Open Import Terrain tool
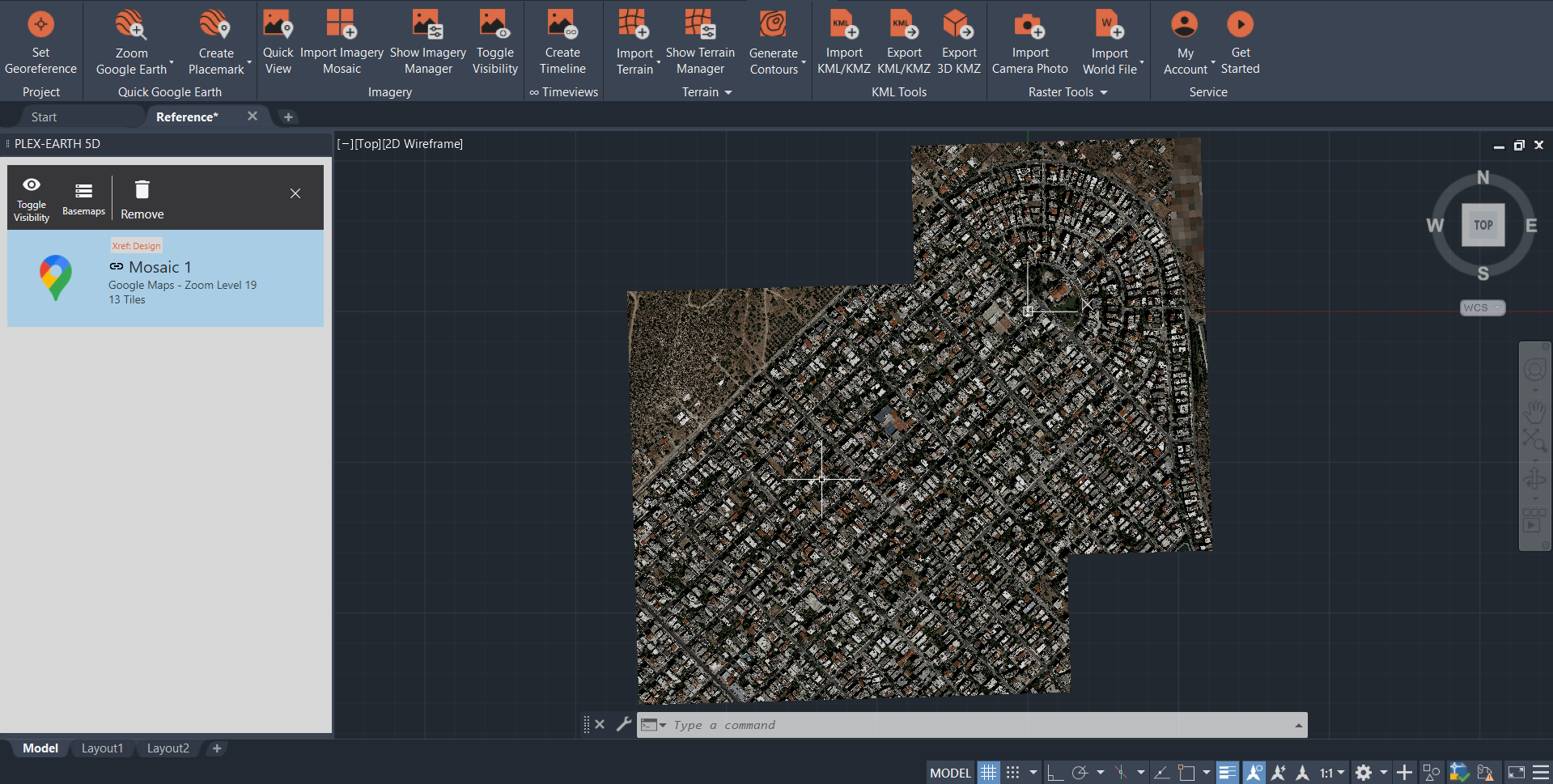 pyautogui.click(x=634, y=42)
